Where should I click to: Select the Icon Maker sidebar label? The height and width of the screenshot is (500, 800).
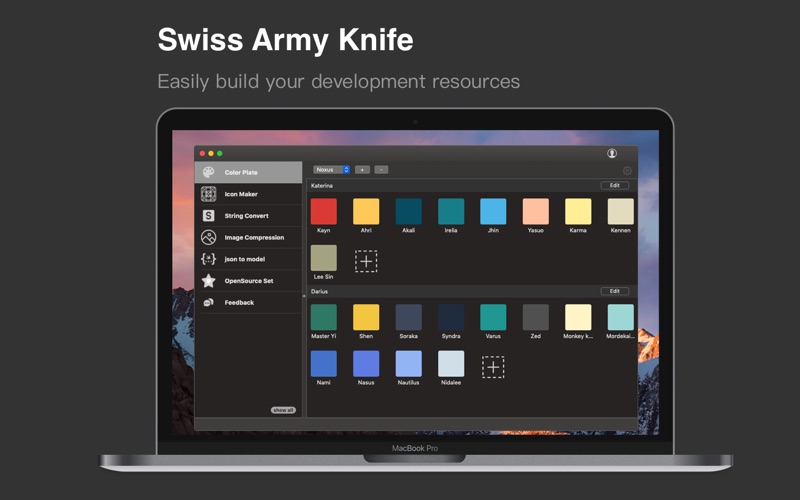[x=241, y=194]
